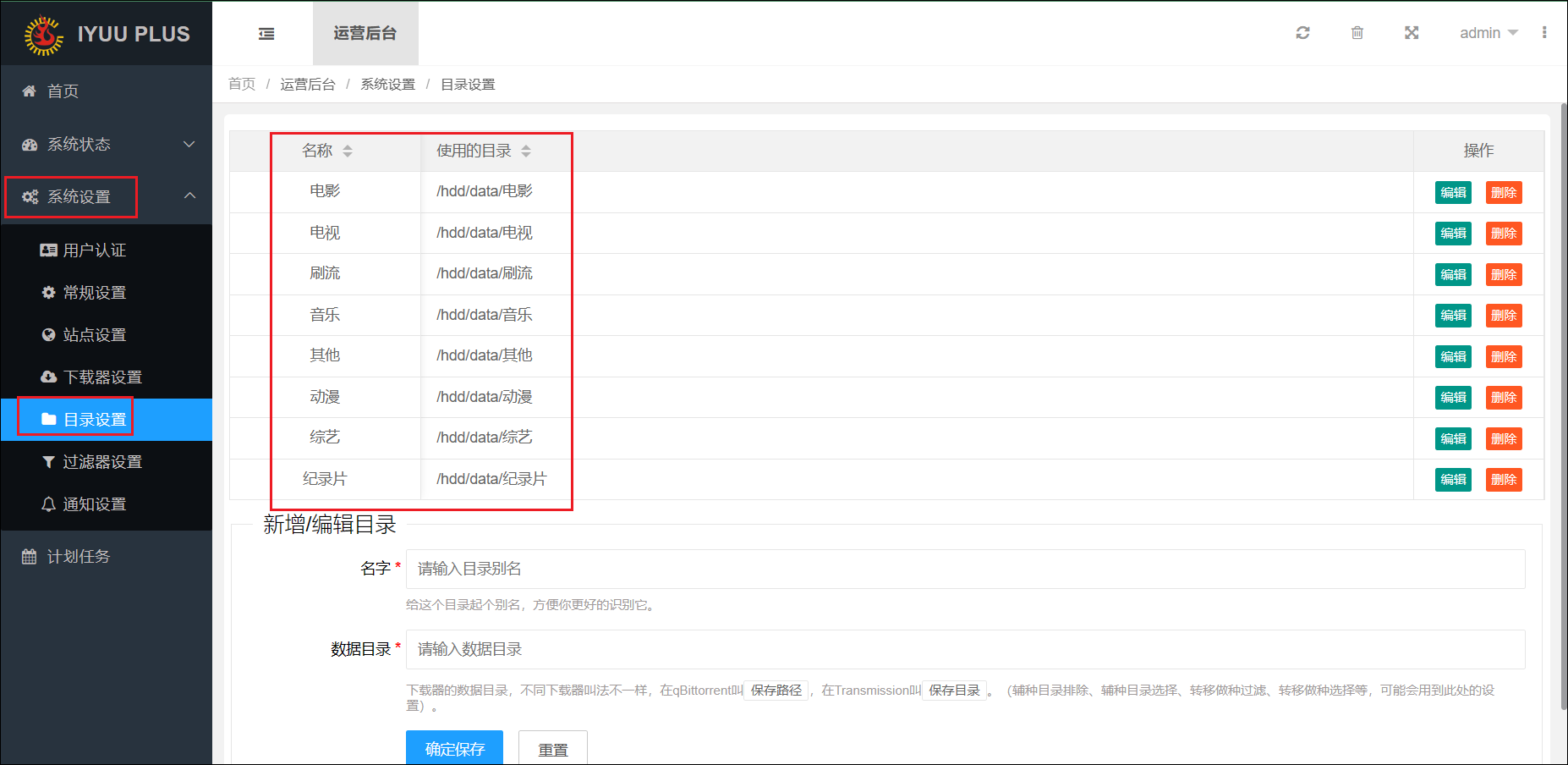
Task: Click the 确定保存 button
Action: coord(454,748)
